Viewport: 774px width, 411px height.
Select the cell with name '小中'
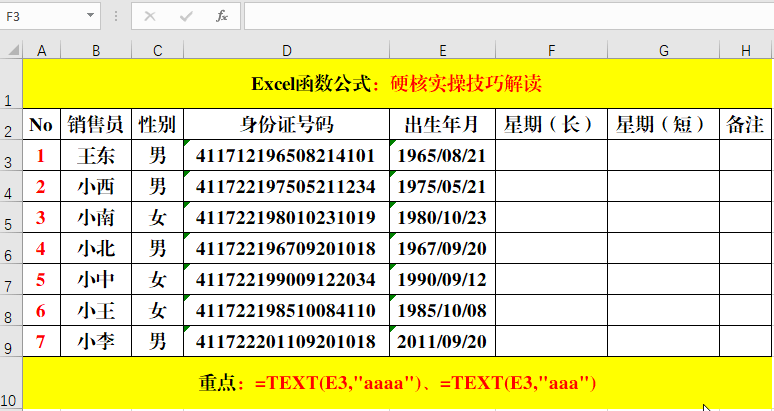pyautogui.click(x=96, y=279)
